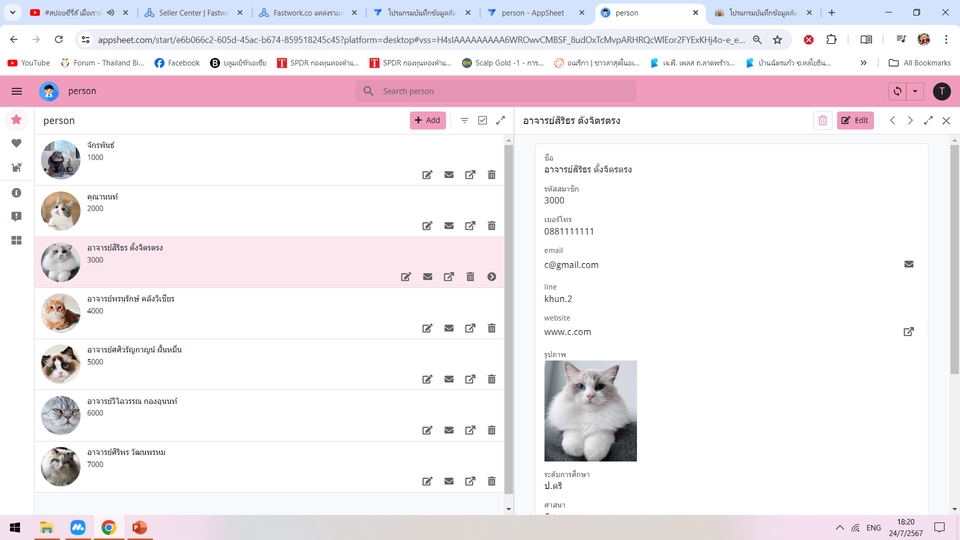Open the feedback icon in the left sidebar
Image resolution: width=960 pixels, height=540 pixels.
17,216
